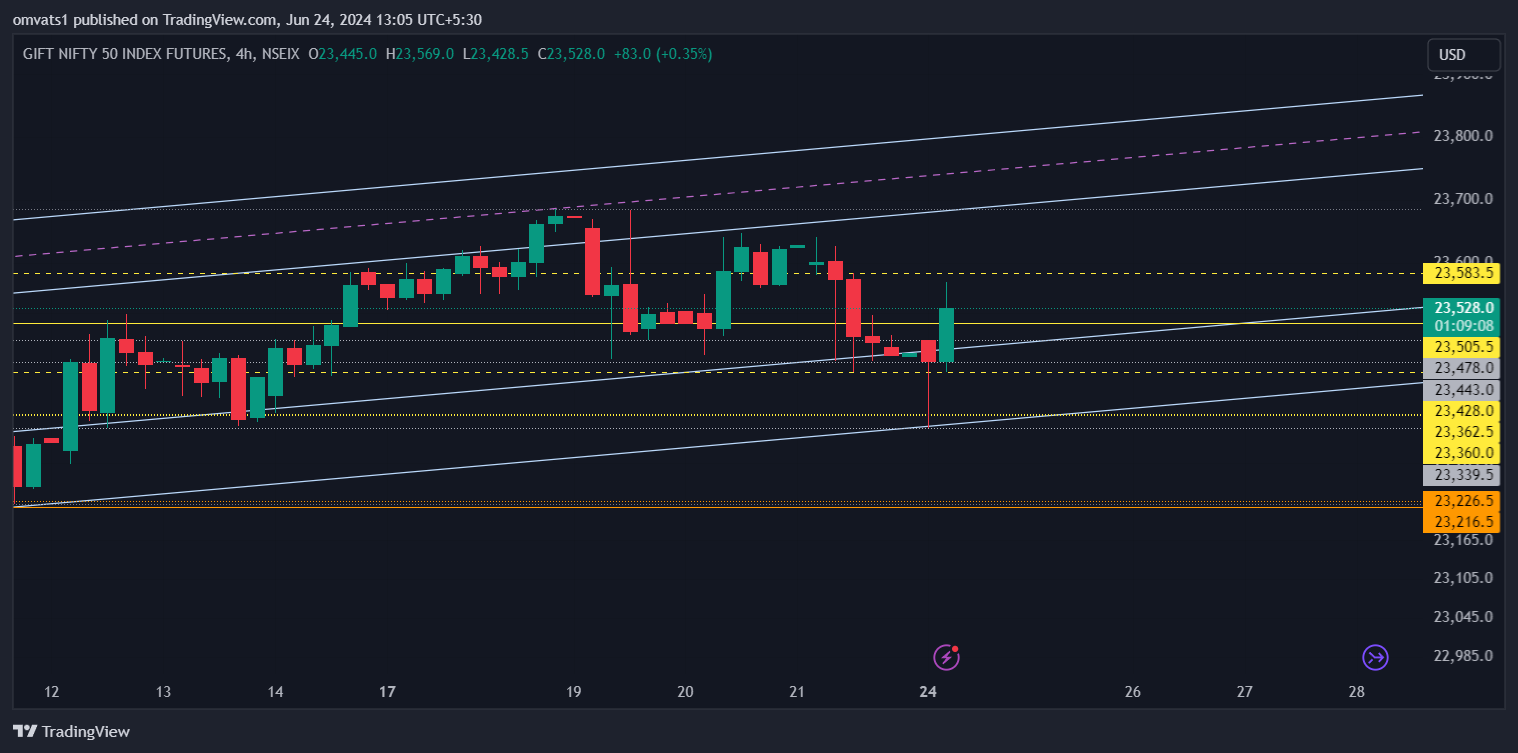The height and width of the screenshot is (753, 1518).
Task: Click date 28 on time axis
Action: pyautogui.click(x=1357, y=692)
